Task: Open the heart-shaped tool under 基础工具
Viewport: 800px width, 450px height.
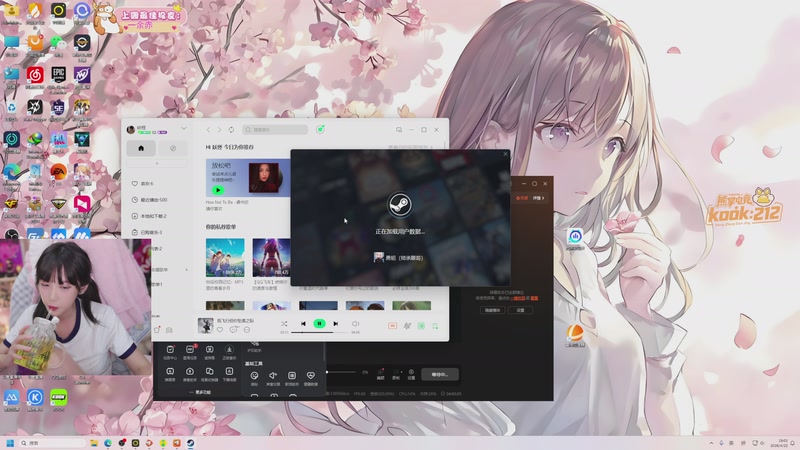Action: coord(311,378)
